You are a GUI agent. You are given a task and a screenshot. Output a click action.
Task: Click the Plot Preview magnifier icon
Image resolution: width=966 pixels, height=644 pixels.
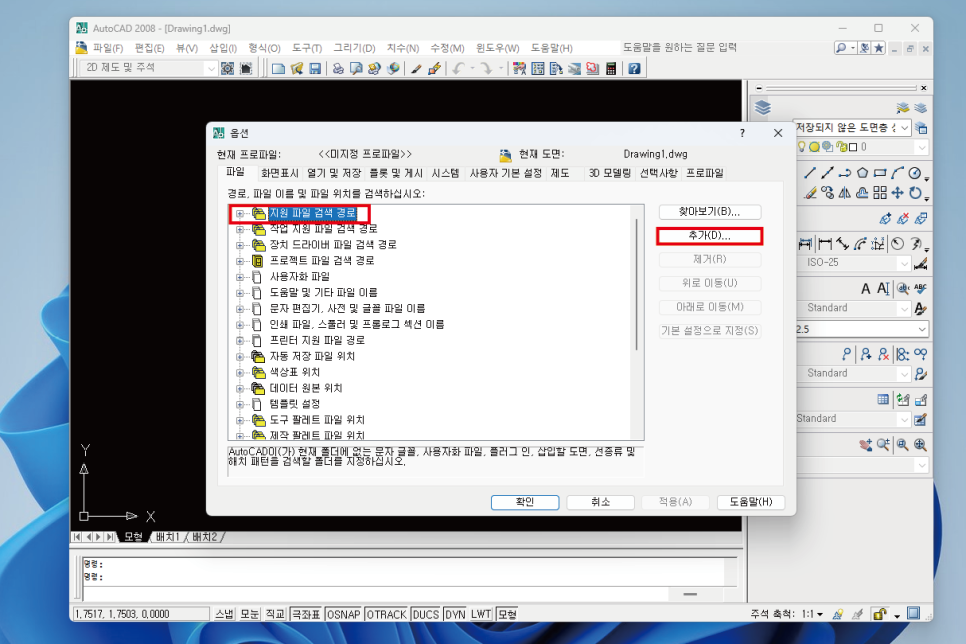point(355,68)
